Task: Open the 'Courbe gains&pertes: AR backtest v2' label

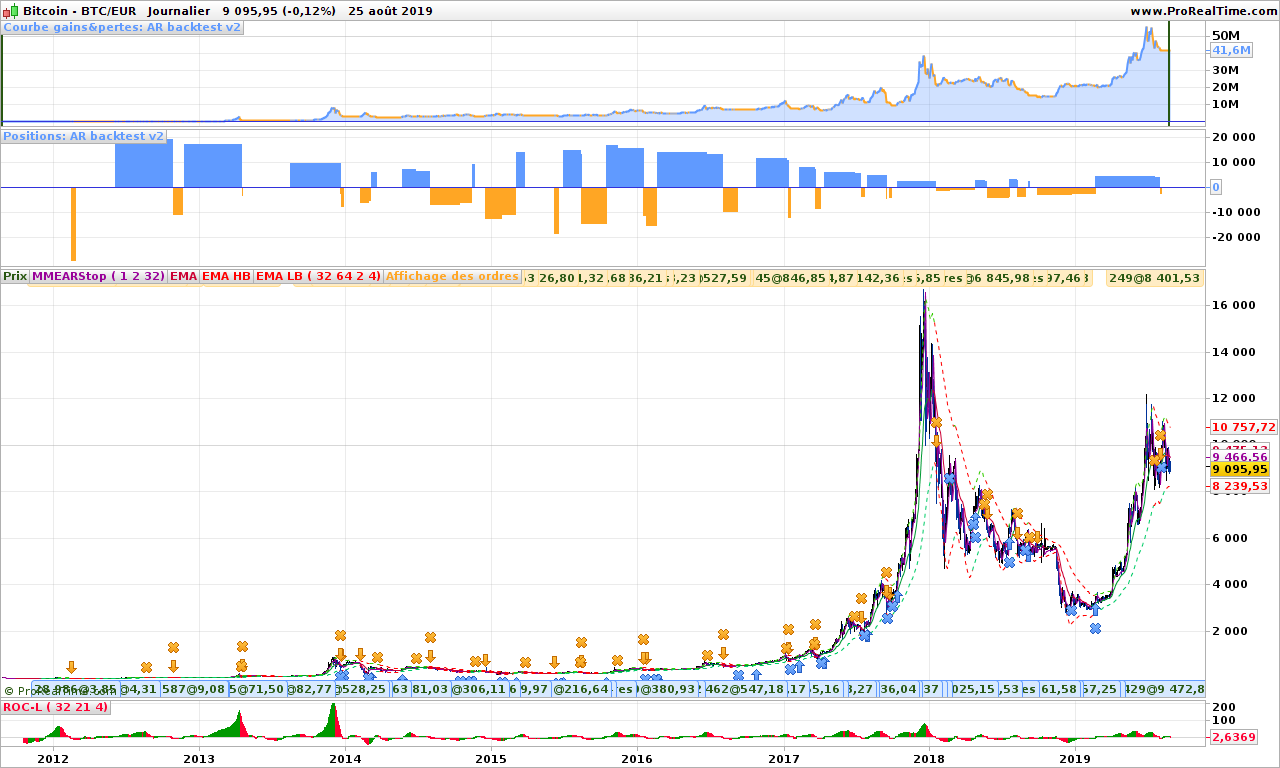Action: 122,27
